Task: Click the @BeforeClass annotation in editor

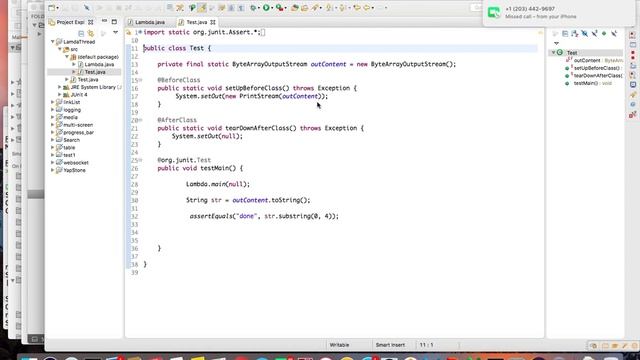Action: click(179, 80)
